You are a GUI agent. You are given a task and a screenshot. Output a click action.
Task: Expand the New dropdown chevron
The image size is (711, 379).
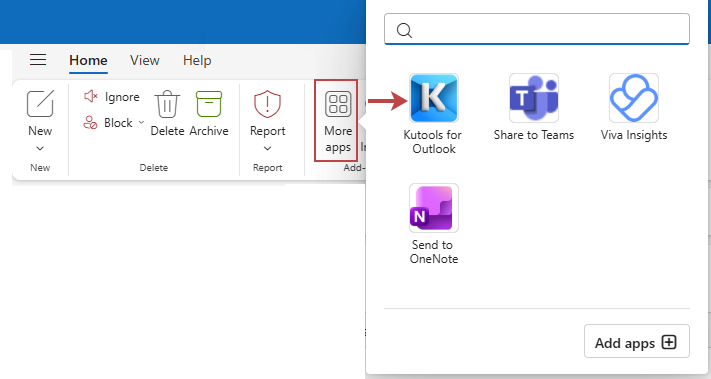click(x=40, y=148)
